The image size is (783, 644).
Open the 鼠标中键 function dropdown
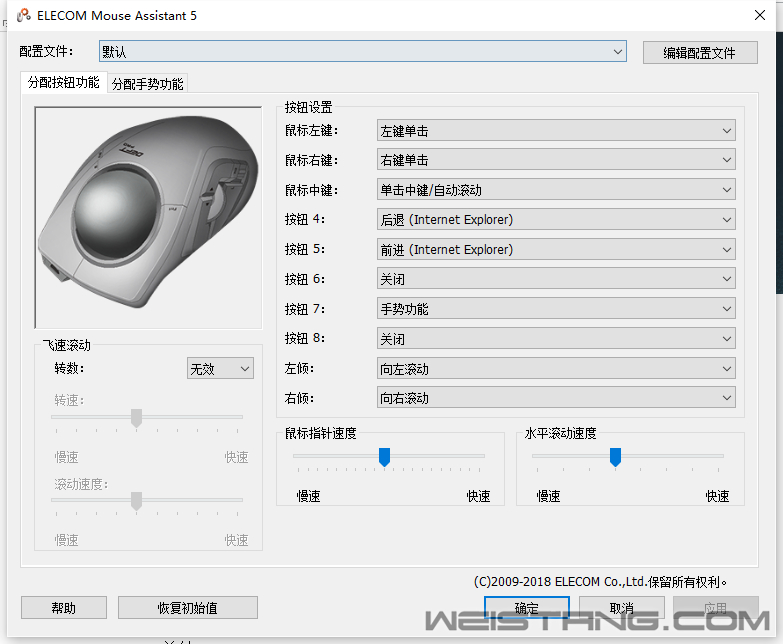[x=556, y=190]
